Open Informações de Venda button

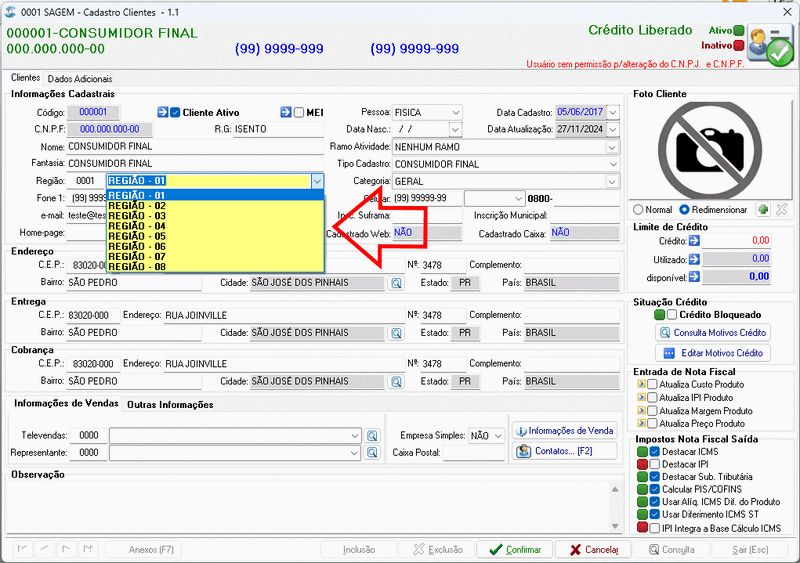564,431
